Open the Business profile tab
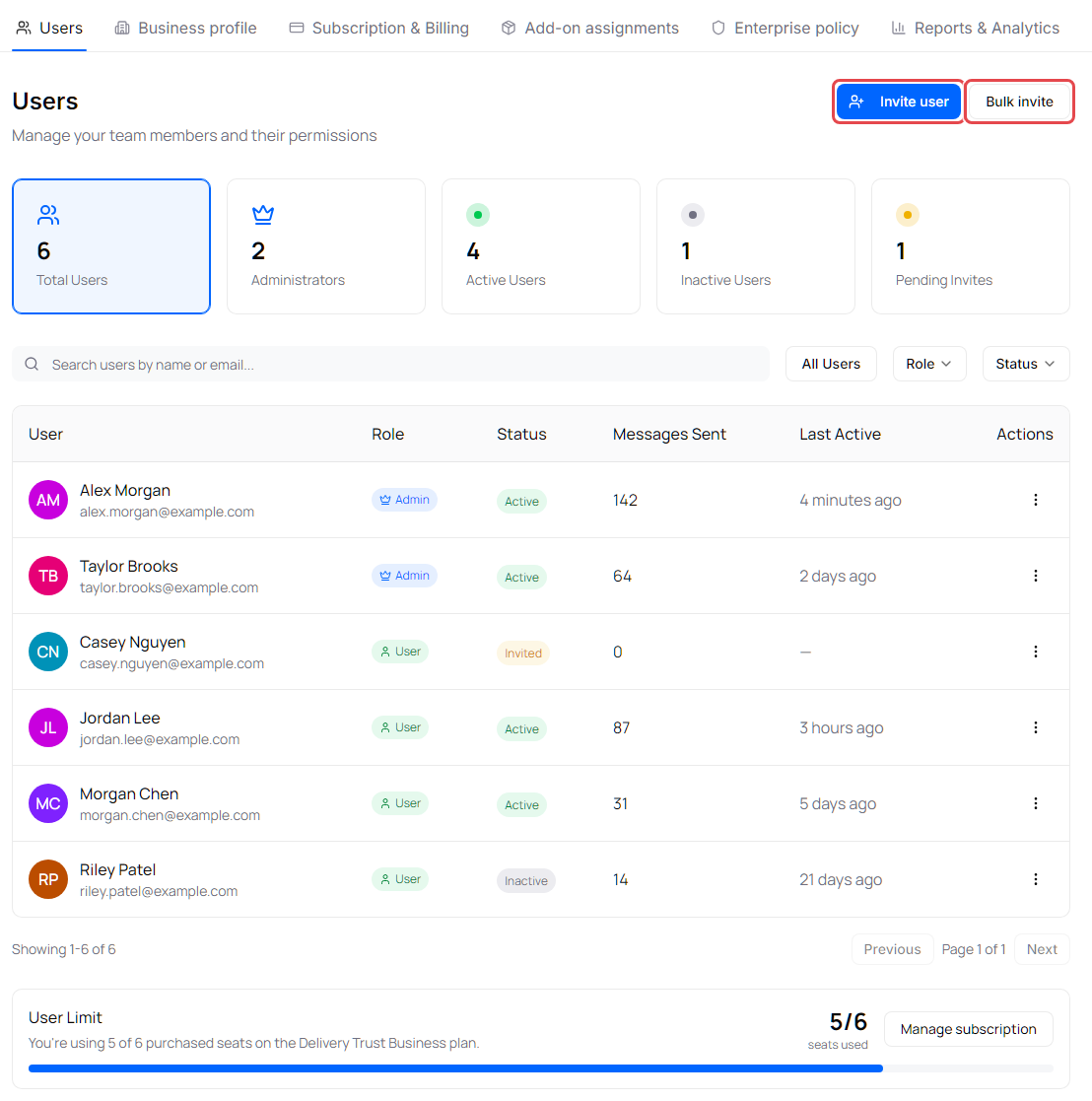Screen dimensions: 1092x1101 (x=186, y=28)
